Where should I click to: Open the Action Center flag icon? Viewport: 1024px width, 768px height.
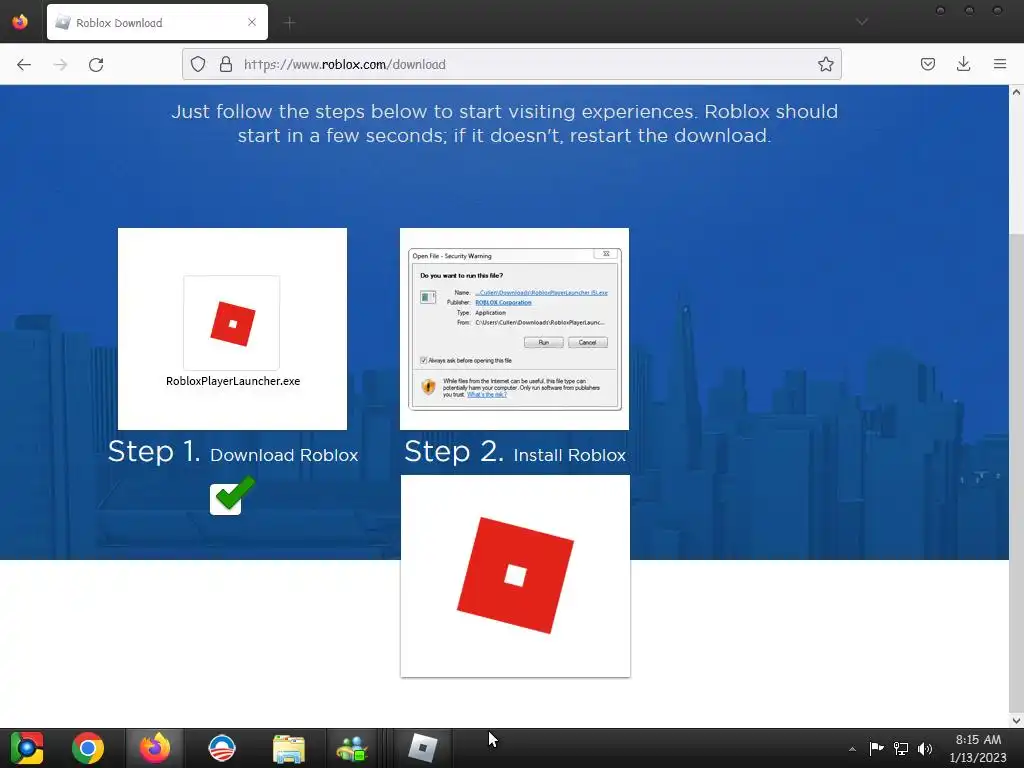876,748
